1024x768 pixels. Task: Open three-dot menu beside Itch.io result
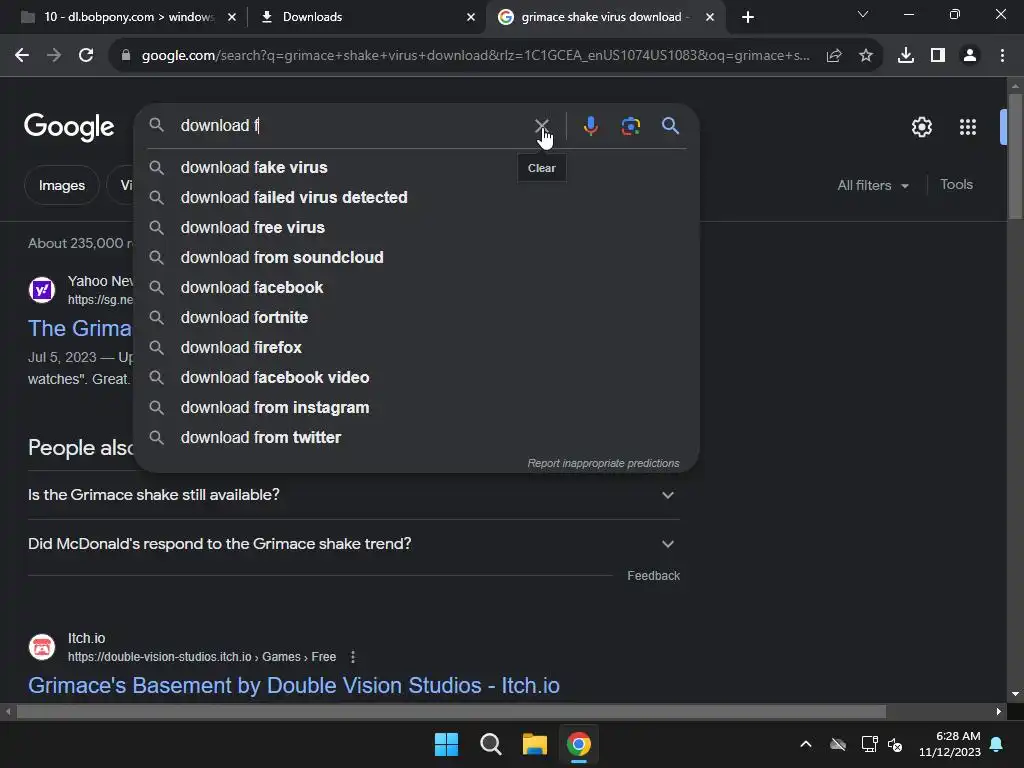[353, 657]
